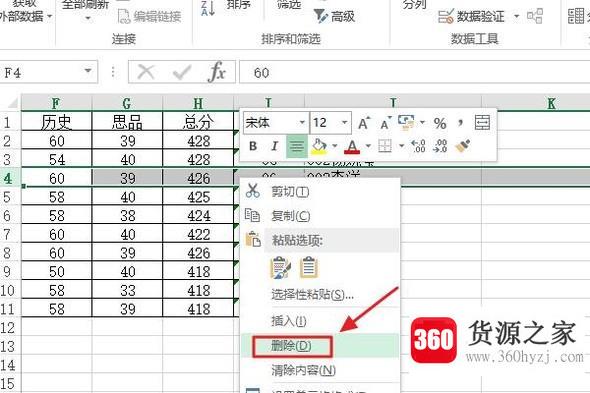Viewport: 590px width, 393px height.
Task: Click the format painter brush icon
Action: (x=463, y=146)
